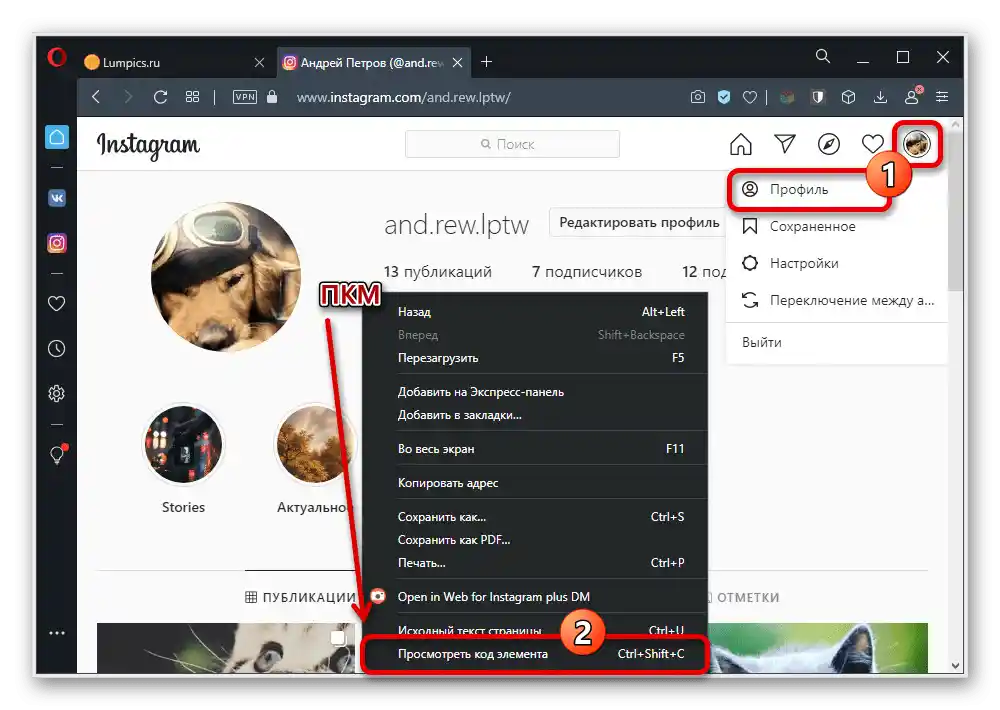Image resolution: width=1000 pixels, height=710 pixels.
Task: Open VK messenger in the sidebar
Action: click(57, 198)
